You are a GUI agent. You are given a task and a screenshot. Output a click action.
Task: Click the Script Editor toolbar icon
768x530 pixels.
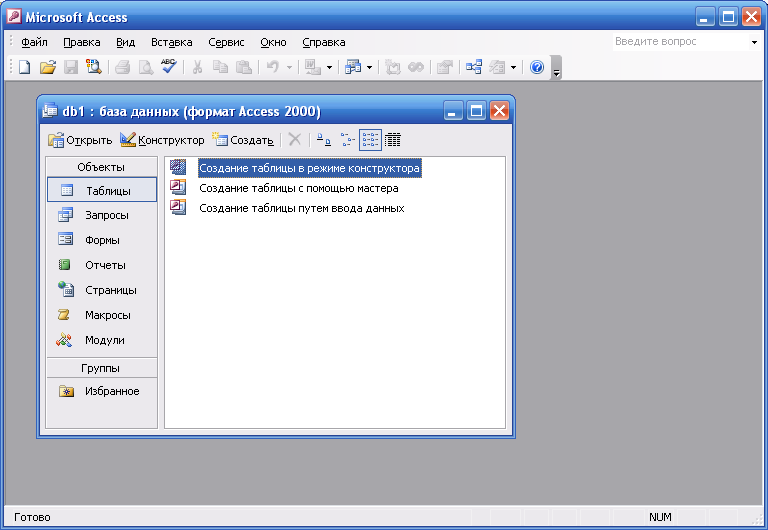(416, 67)
